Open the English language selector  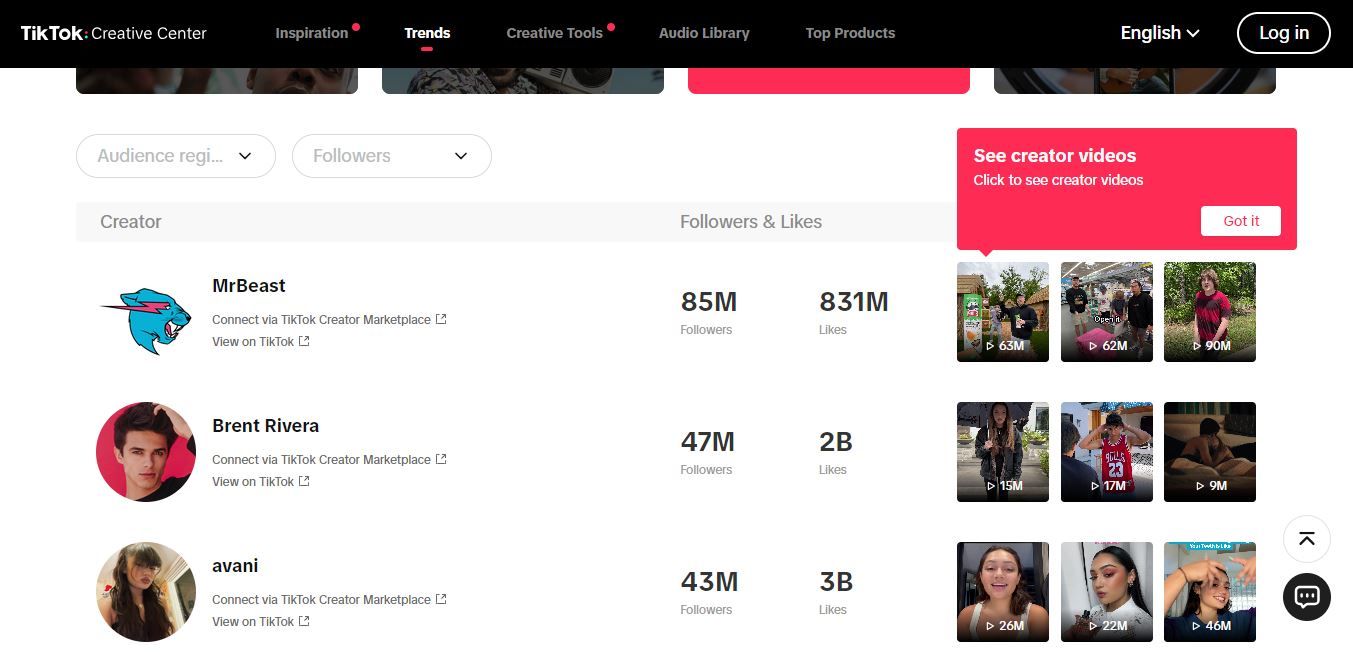[1158, 32]
